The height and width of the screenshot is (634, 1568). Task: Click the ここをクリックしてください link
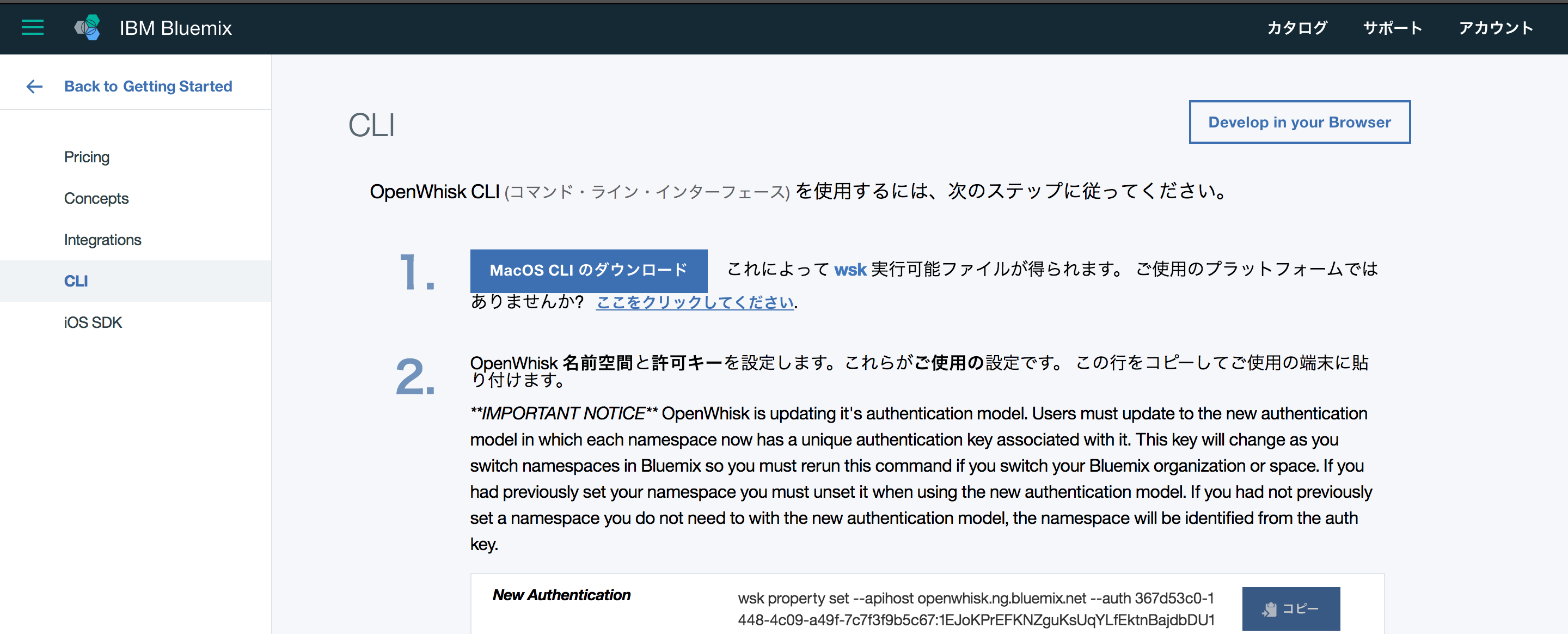coord(694,301)
